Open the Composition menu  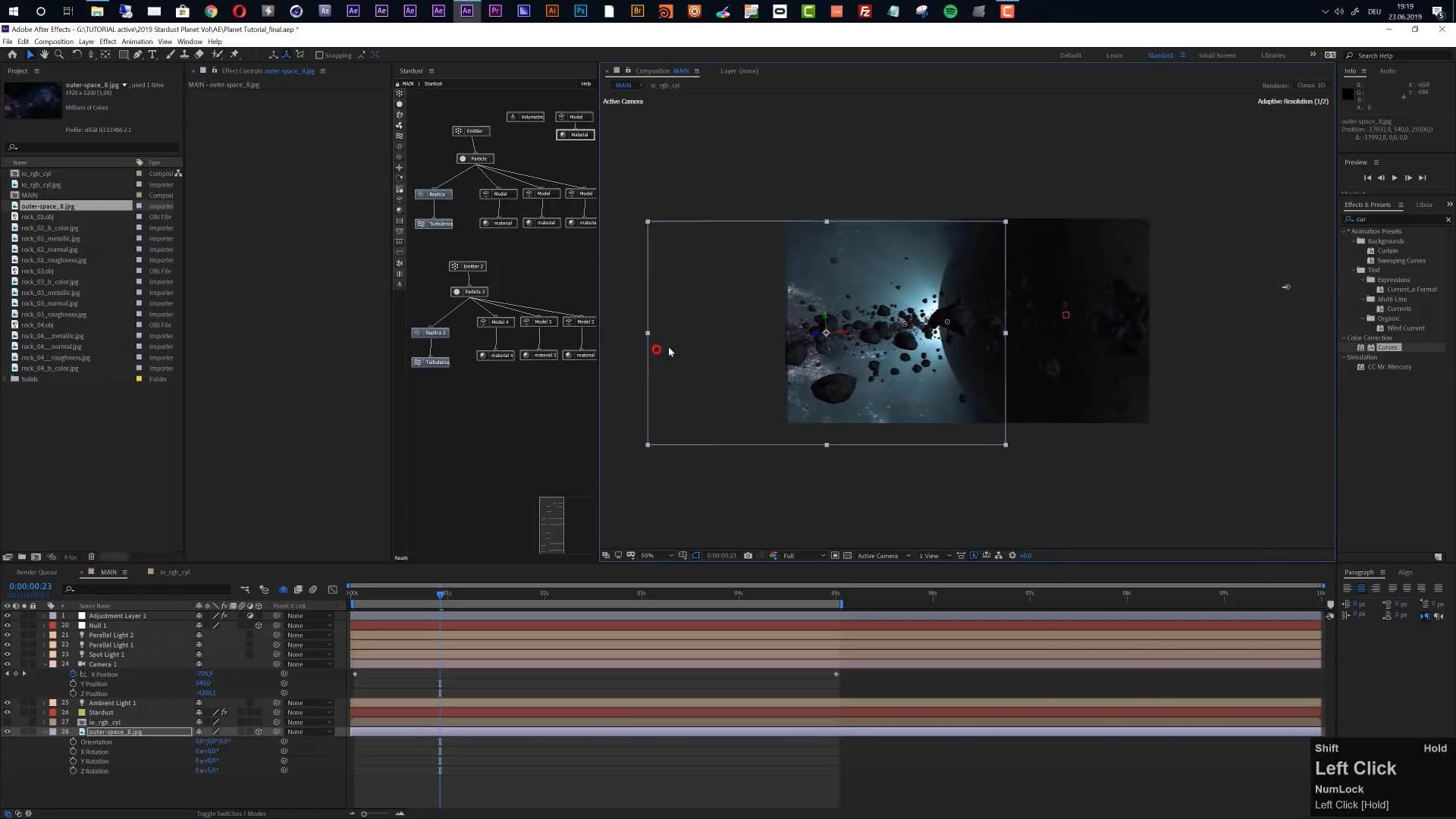[x=54, y=42]
